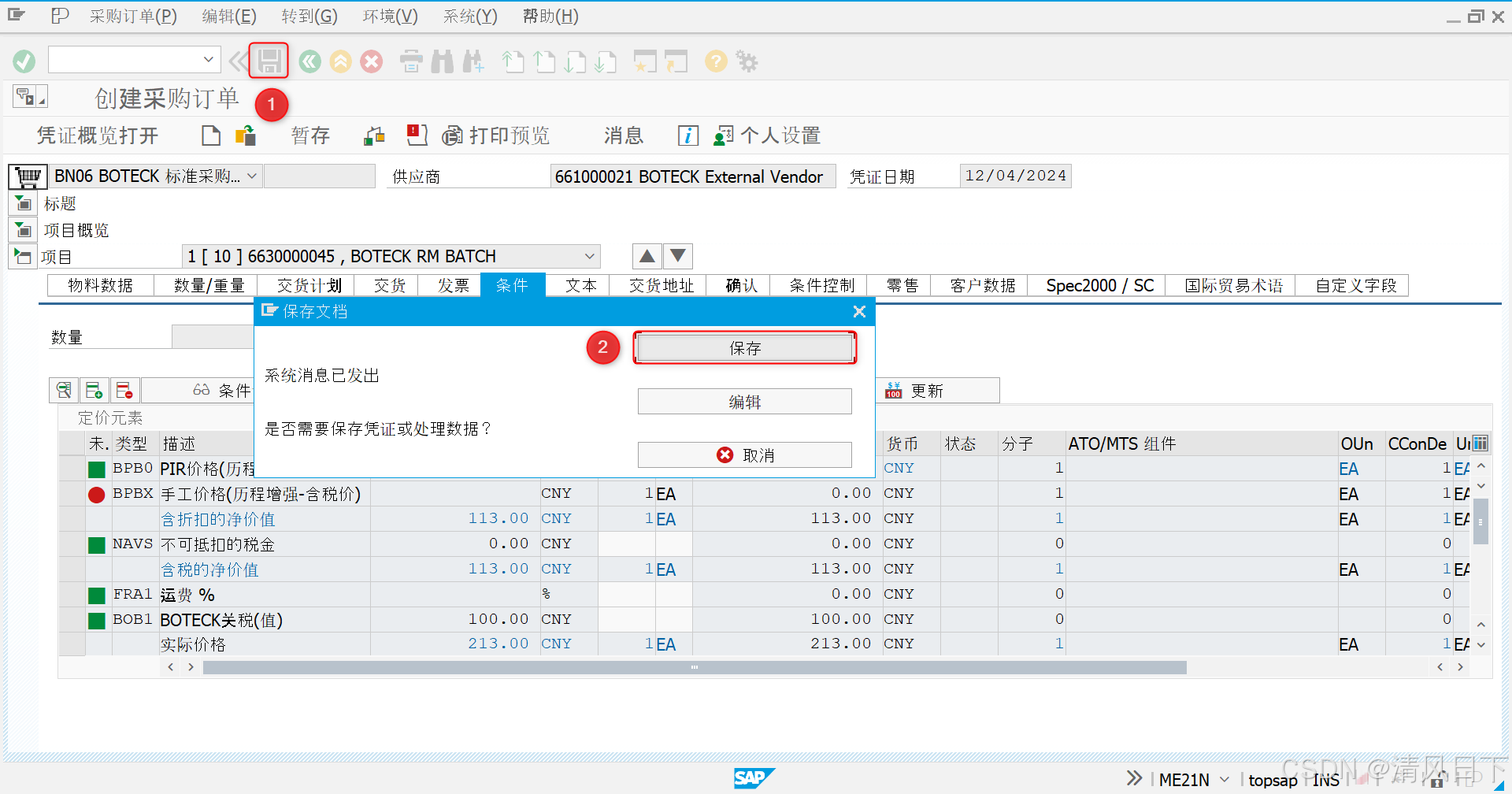Switch to the 交货地址 tab
This screenshot has width=1512, height=794.
coord(661,285)
